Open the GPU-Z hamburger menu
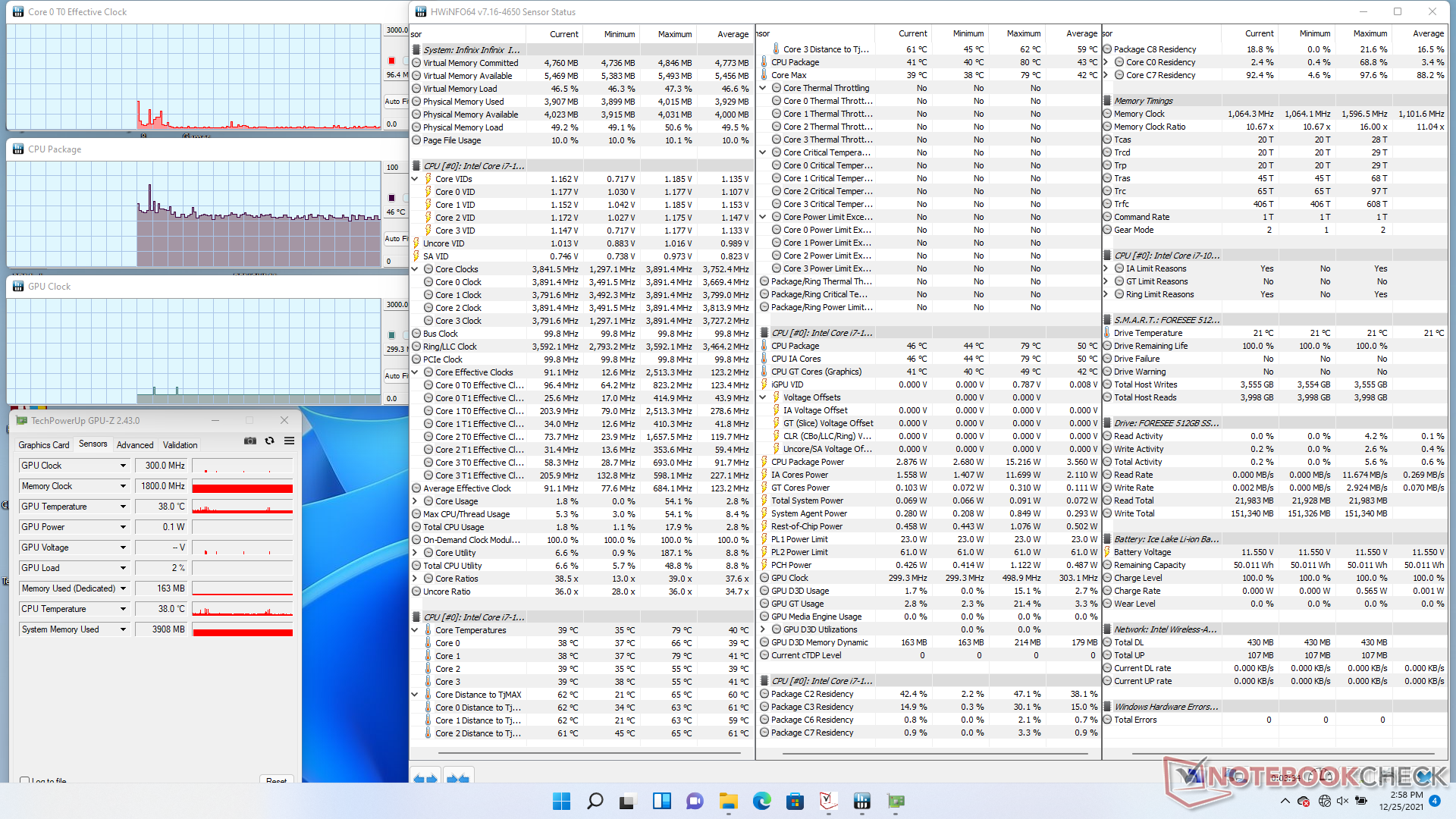This screenshot has height=819, width=1456. [289, 441]
